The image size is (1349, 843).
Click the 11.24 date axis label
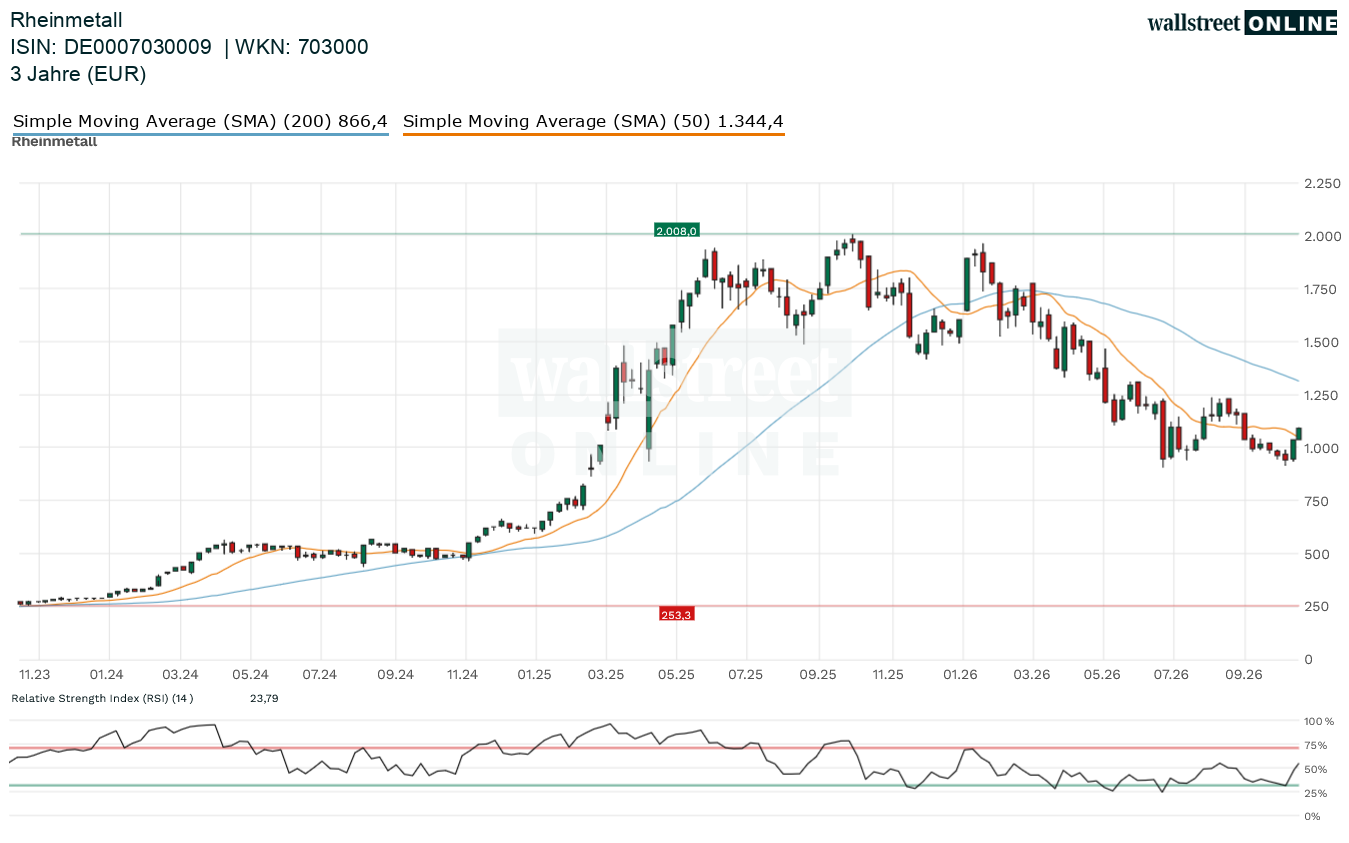point(463,675)
